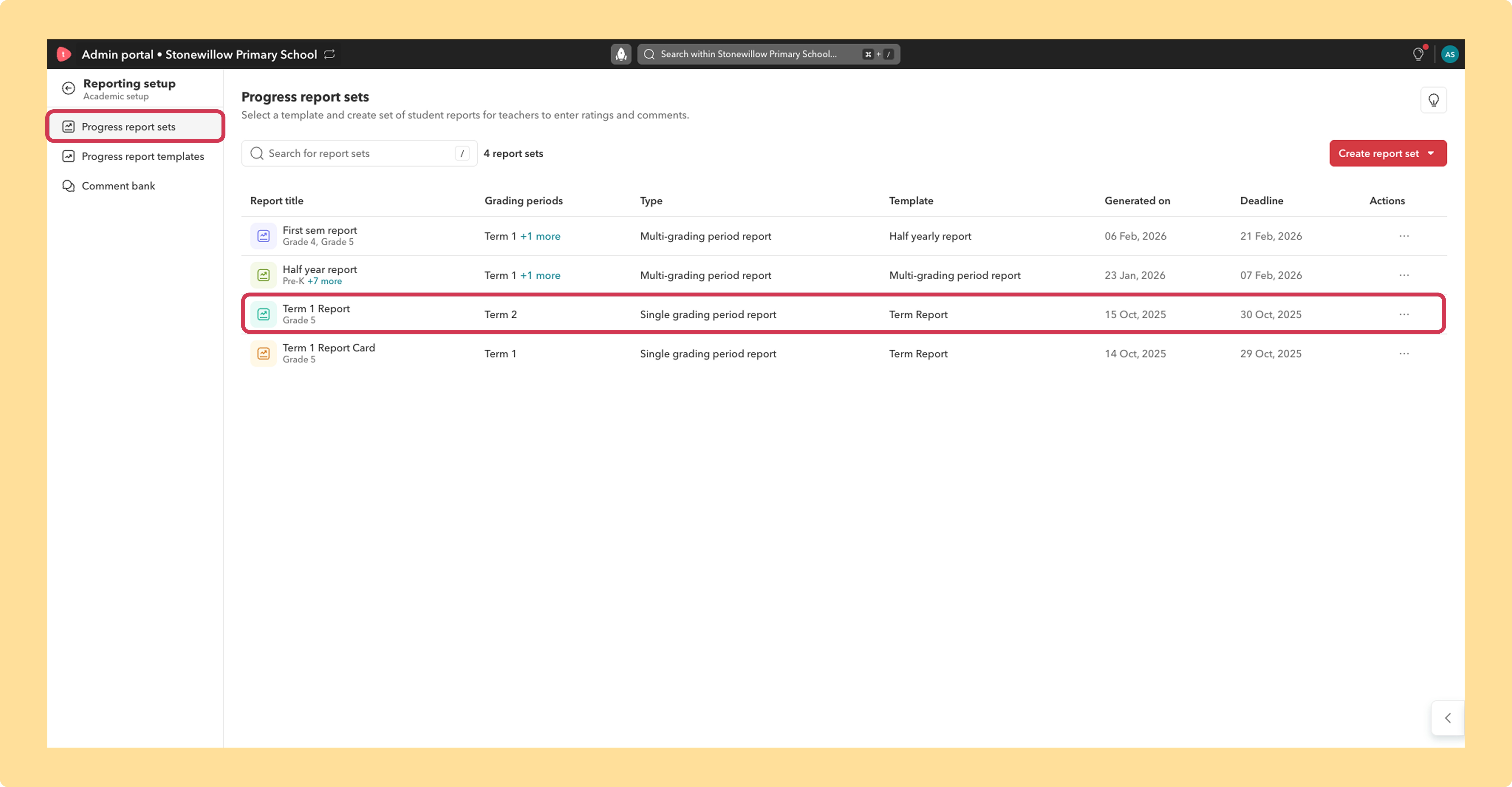Open the AS user avatar menu
This screenshot has height=787, width=1512.
[x=1449, y=54]
